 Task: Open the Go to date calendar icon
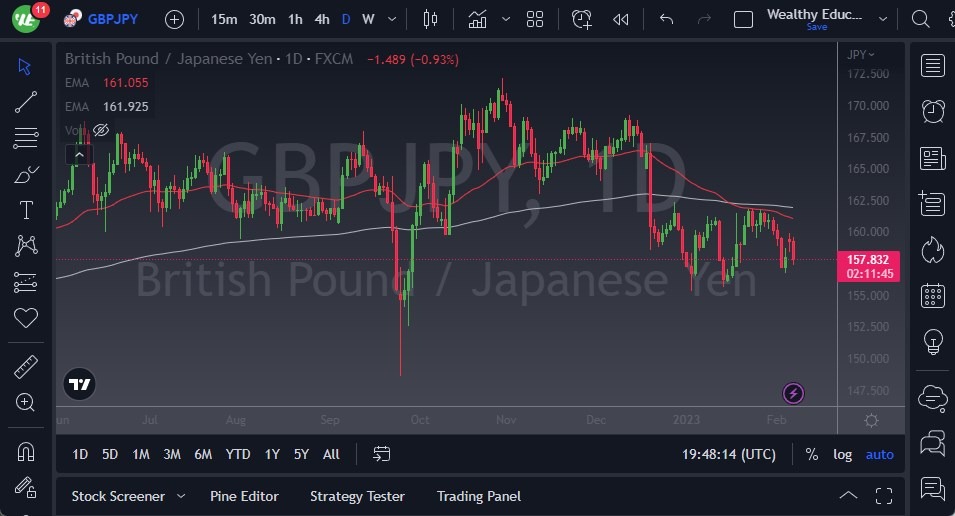[x=381, y=454]
